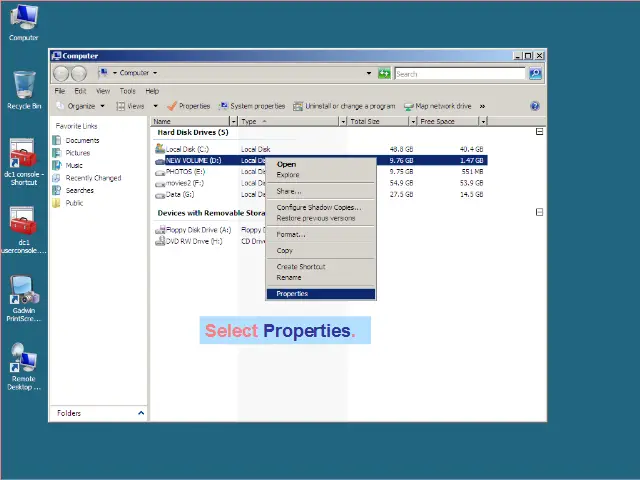Click Configure Shadow Copies... menu entry
Viewport: 640px width, 480px height.
pyautogui.click(x=317, y=207)
